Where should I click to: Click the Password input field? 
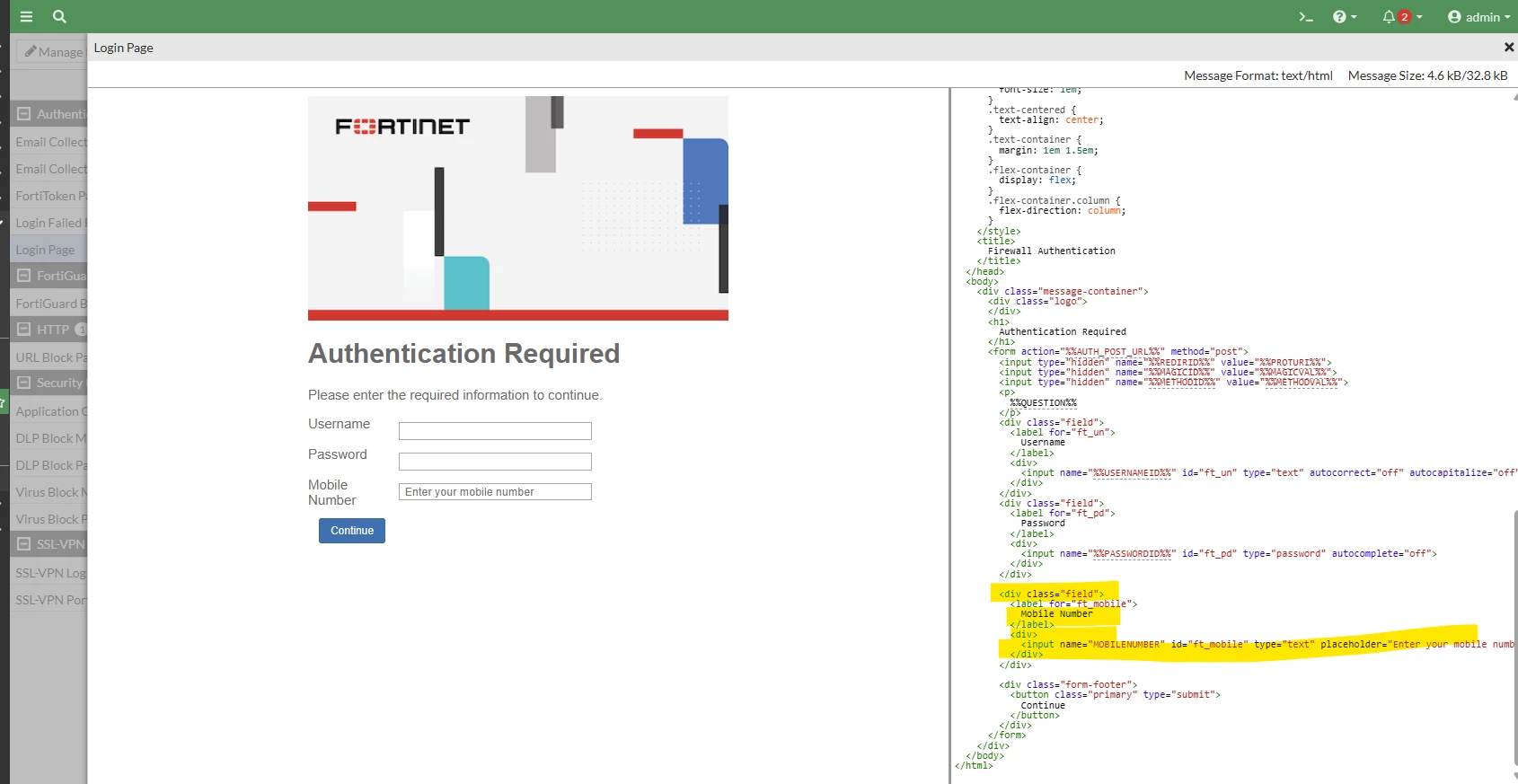click(495, 462)
